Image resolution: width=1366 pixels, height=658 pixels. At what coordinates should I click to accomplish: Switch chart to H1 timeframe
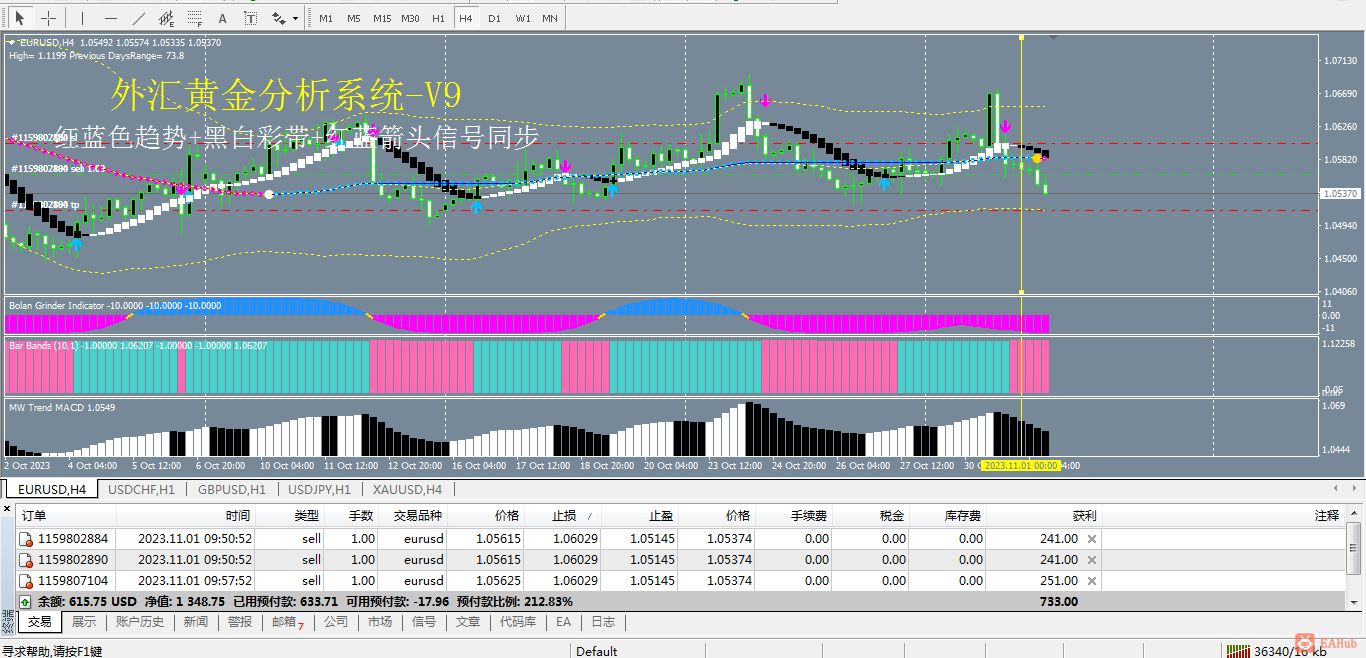438,18
